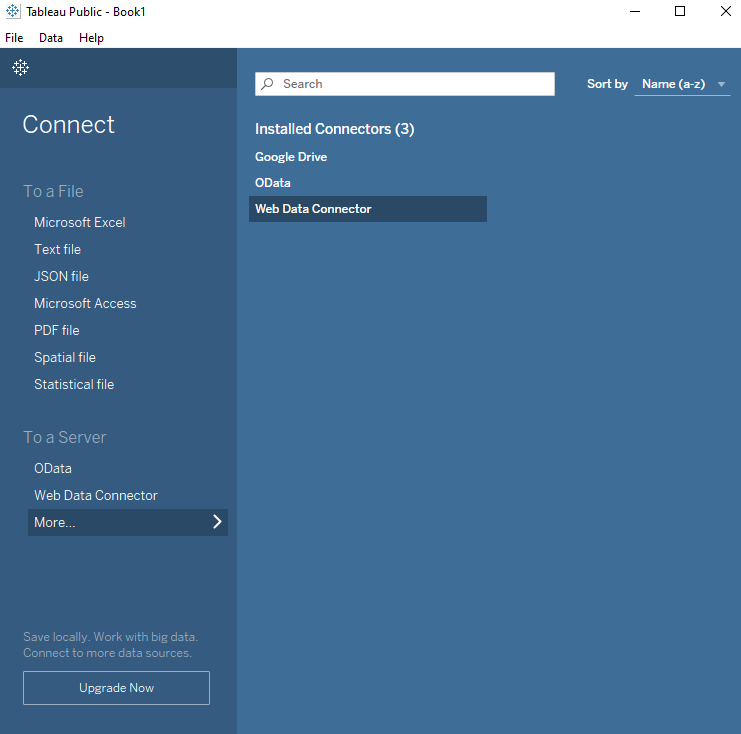Viewport: 741px width, 734px height.
Task: Connect to a Spatial file
Action: click(65, 357)
